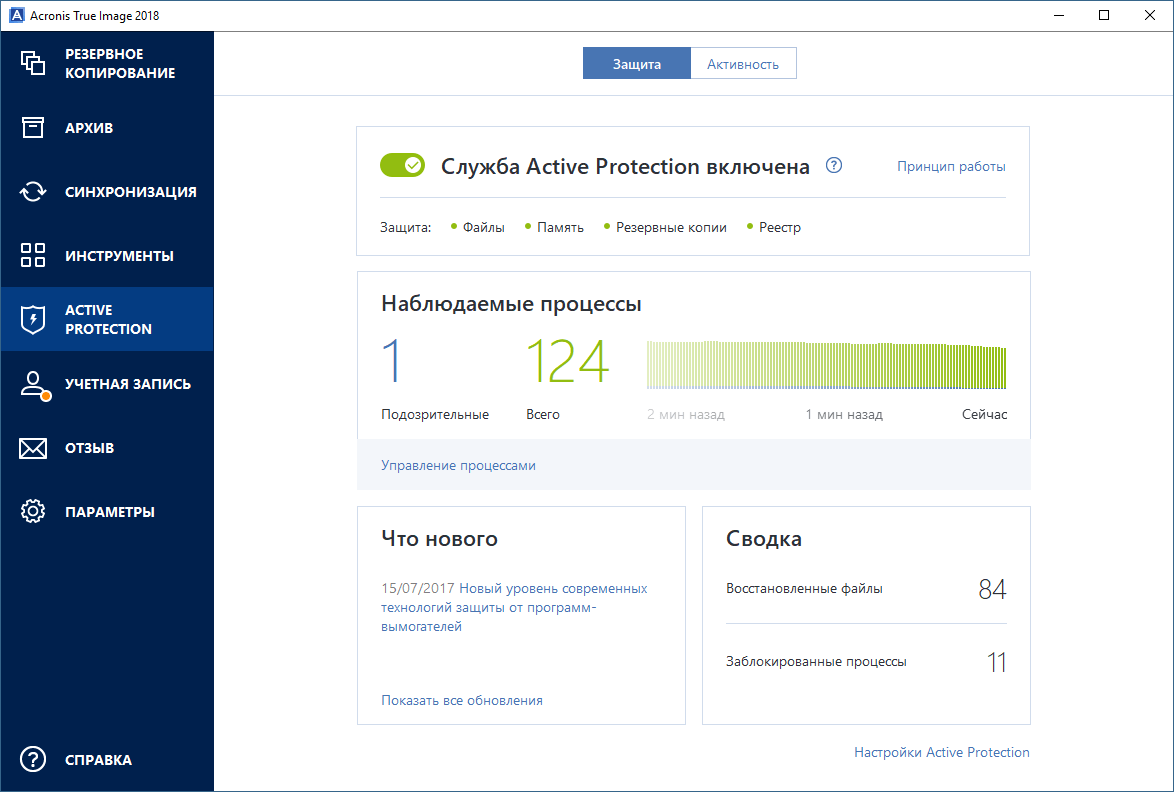Click the Active Protection shield icon

[x=32, y=318]
